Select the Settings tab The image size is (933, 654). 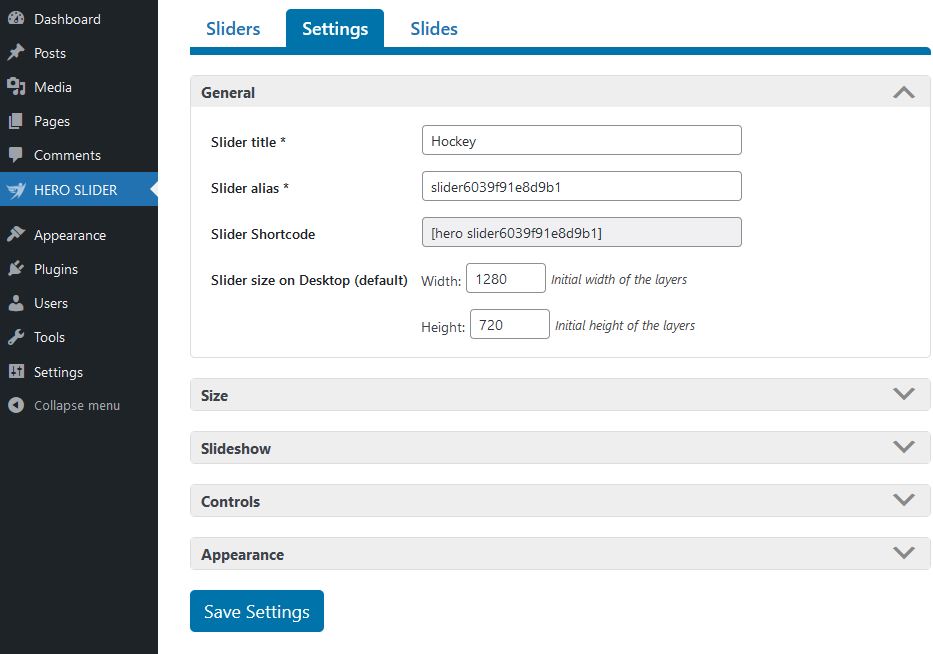pos(335,29)
